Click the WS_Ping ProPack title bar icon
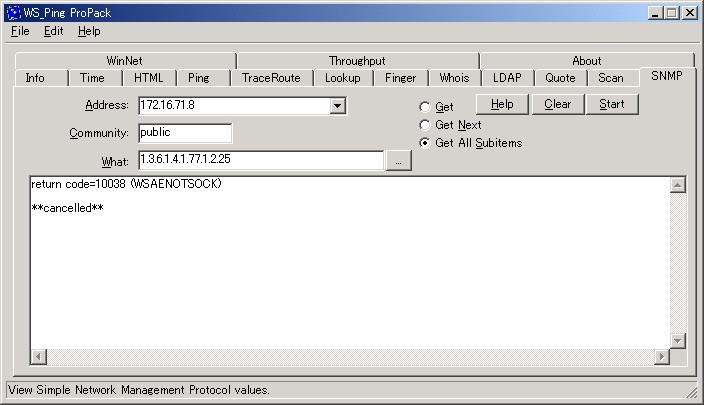 point(13,13)
